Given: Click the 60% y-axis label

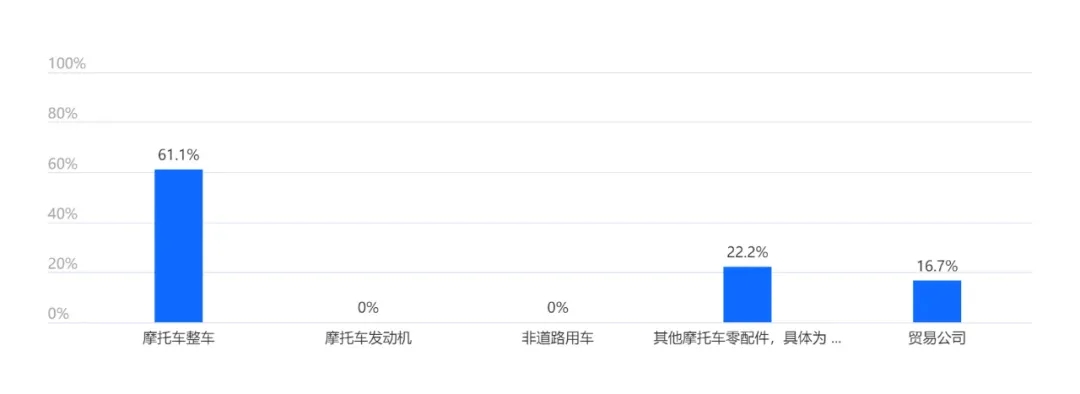Looking at the screenshot, I should pyautogui.click(x=63, y=165).
